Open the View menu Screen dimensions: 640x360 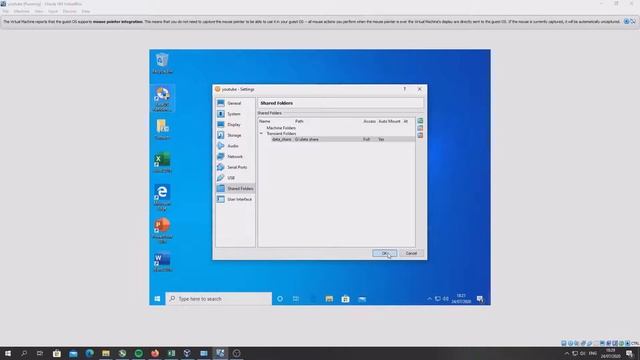click(x=39, y=11)
